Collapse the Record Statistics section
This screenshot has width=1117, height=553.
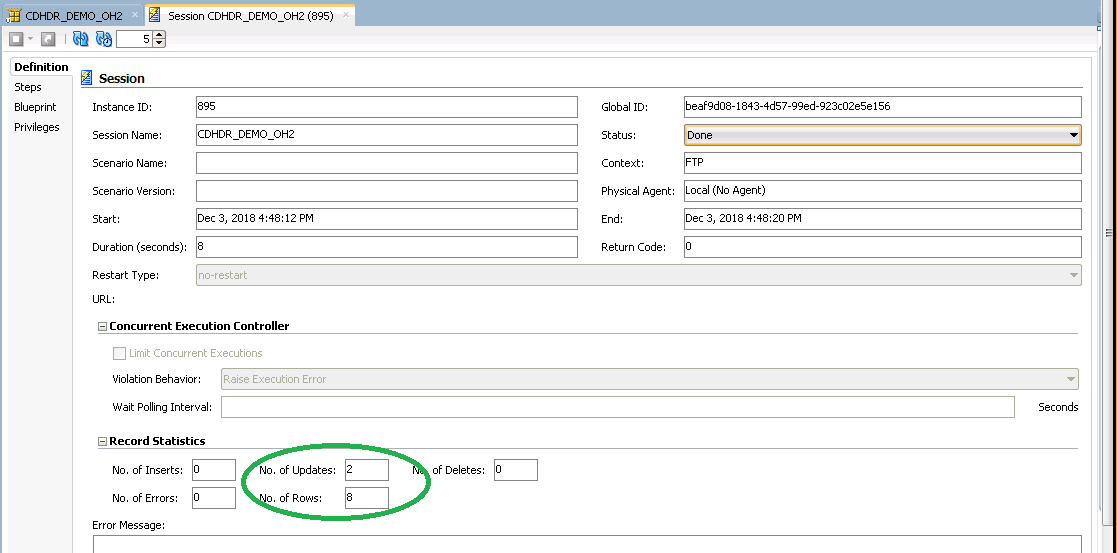(102, 442)
